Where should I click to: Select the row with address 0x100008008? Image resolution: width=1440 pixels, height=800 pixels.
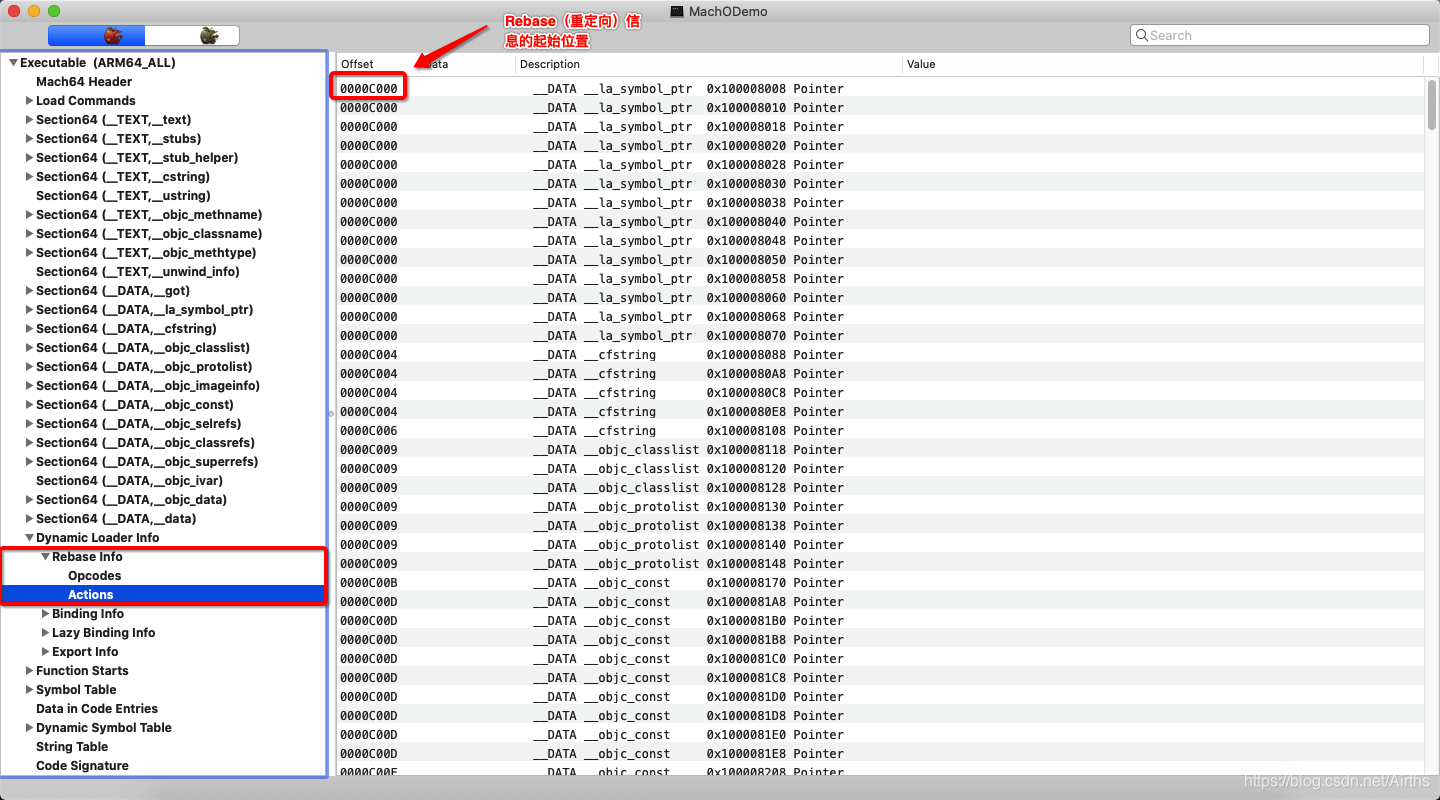point(880,89)
